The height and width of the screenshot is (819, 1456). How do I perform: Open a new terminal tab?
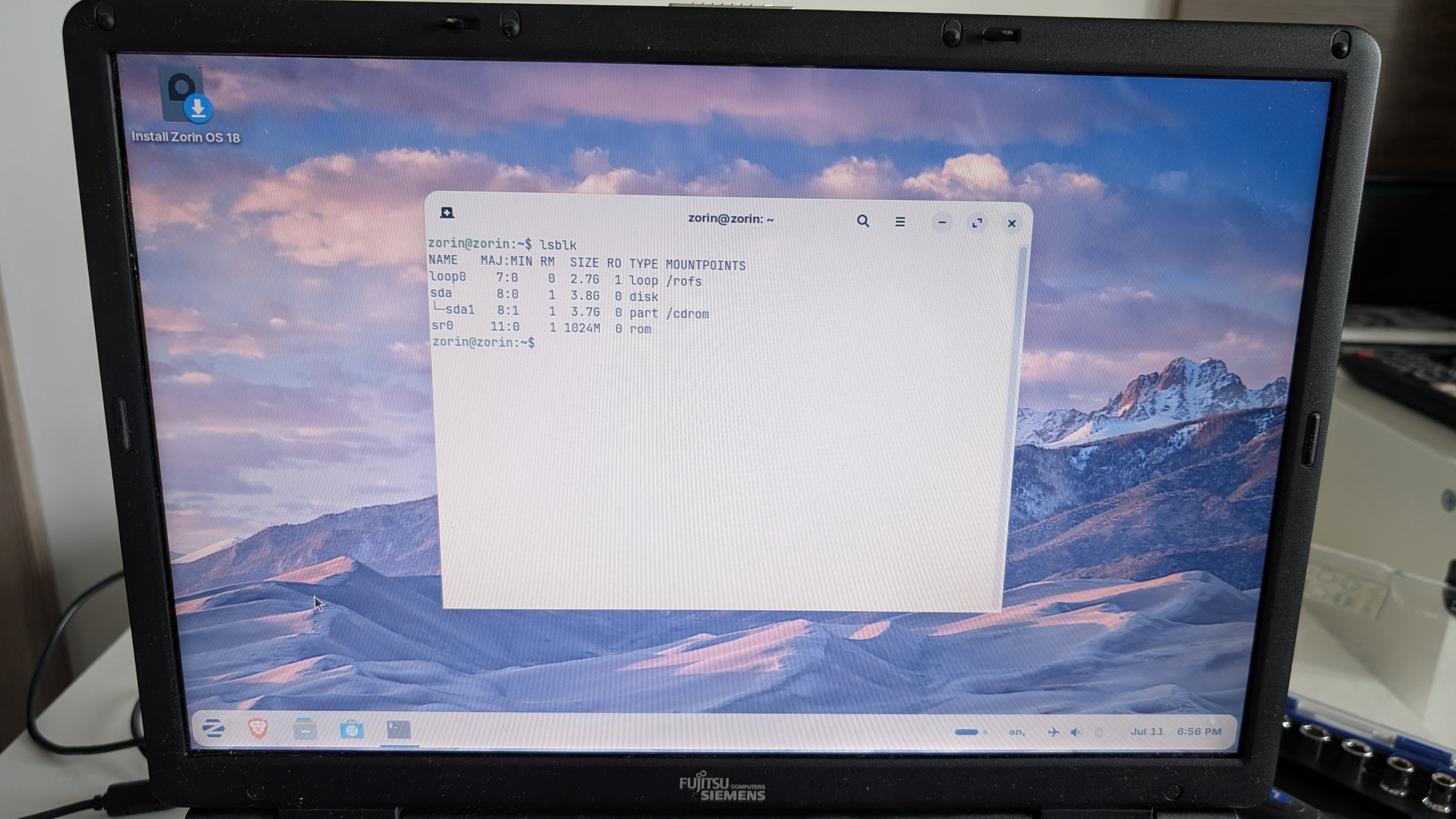(x=447, y=213)
